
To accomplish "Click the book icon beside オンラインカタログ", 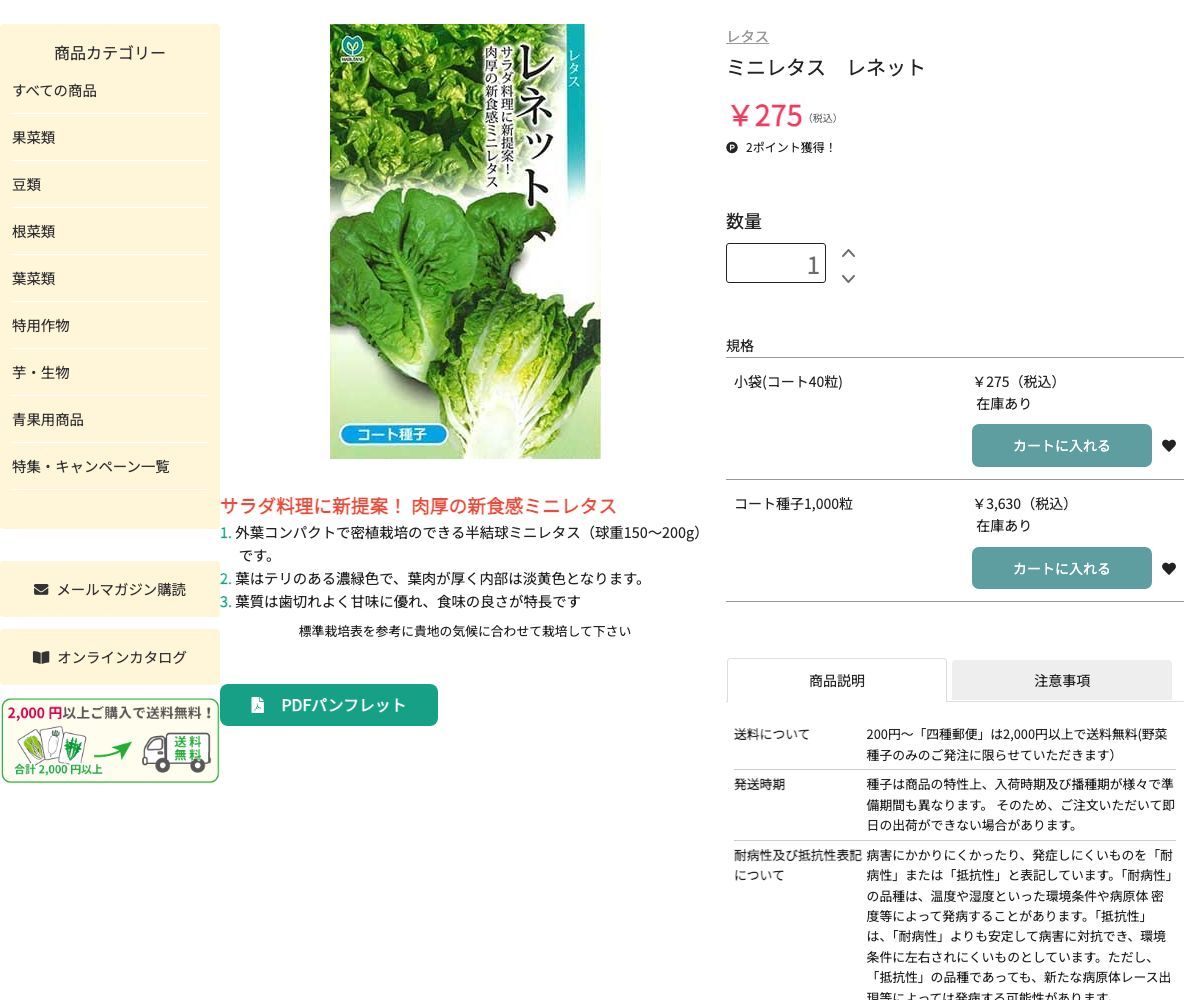I will pyautogui.click(x=41, y=657).
